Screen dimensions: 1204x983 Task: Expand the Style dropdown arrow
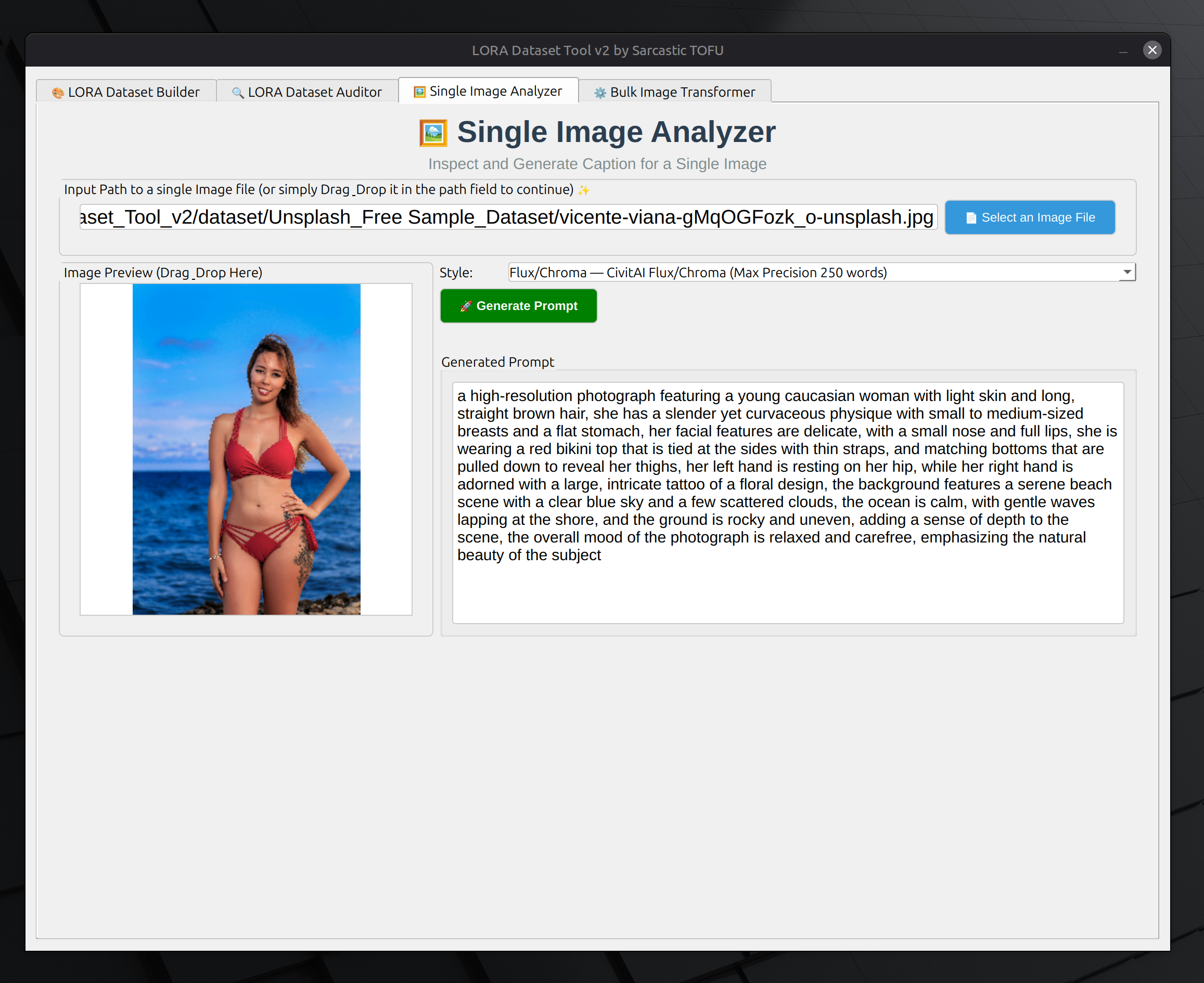click(1127, 273)
